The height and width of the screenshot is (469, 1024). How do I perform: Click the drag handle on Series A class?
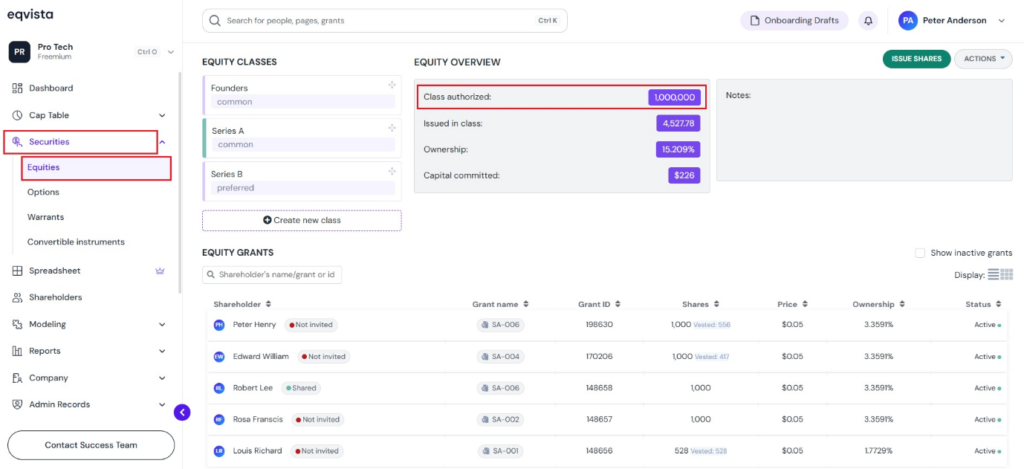[x=392, y=128]
